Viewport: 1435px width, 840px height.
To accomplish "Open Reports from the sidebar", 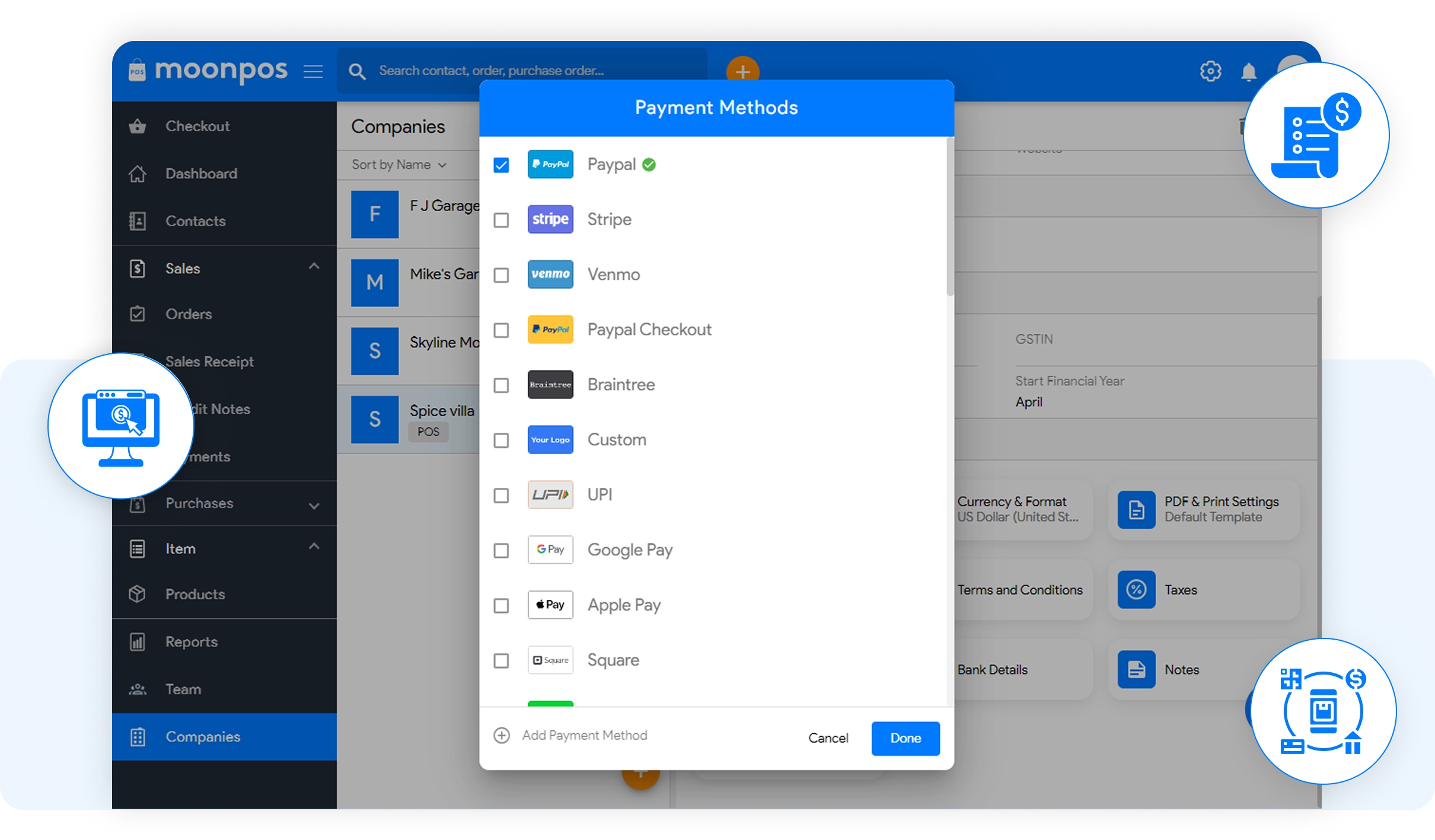I will click(x=191, y=641).
